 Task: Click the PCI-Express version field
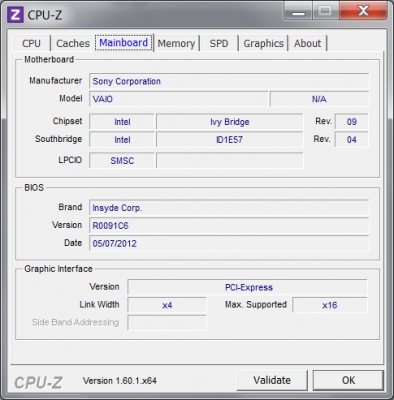tap(247, 287)
